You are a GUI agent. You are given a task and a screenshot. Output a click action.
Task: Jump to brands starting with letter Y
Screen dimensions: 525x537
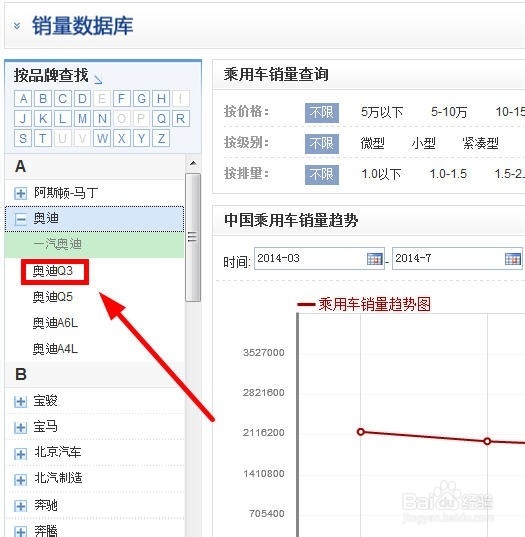click(141, 138)
